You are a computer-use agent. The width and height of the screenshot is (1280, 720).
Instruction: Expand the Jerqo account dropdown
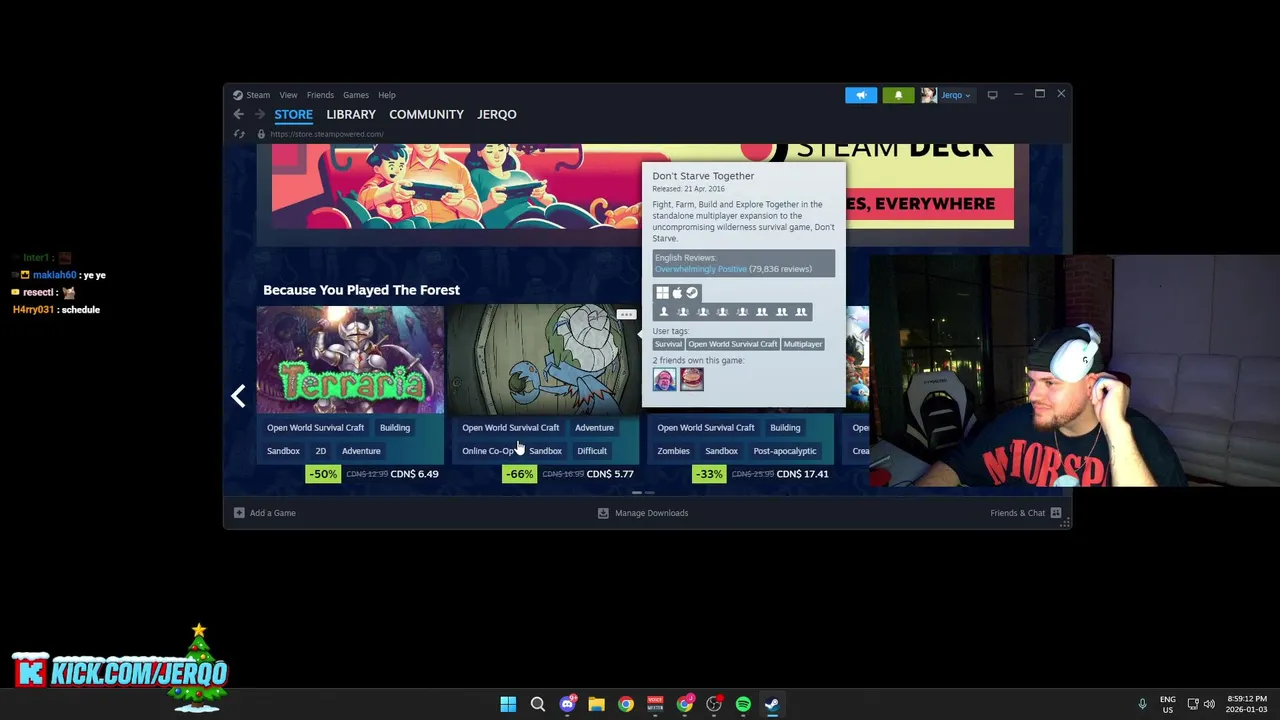point(955,95)
